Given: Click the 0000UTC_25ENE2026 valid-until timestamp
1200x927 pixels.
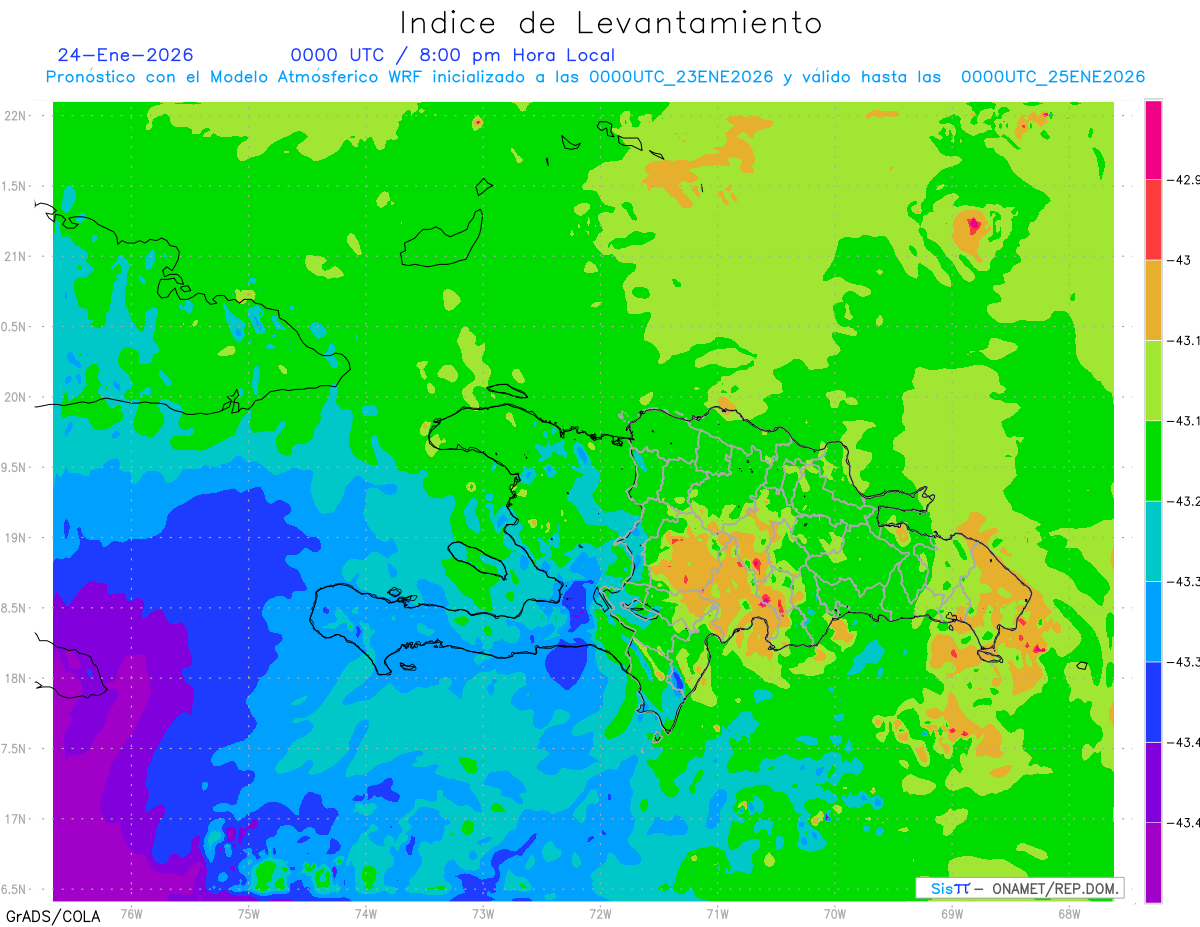Looking at the screenshot, I should click(x=1052, y=77).
